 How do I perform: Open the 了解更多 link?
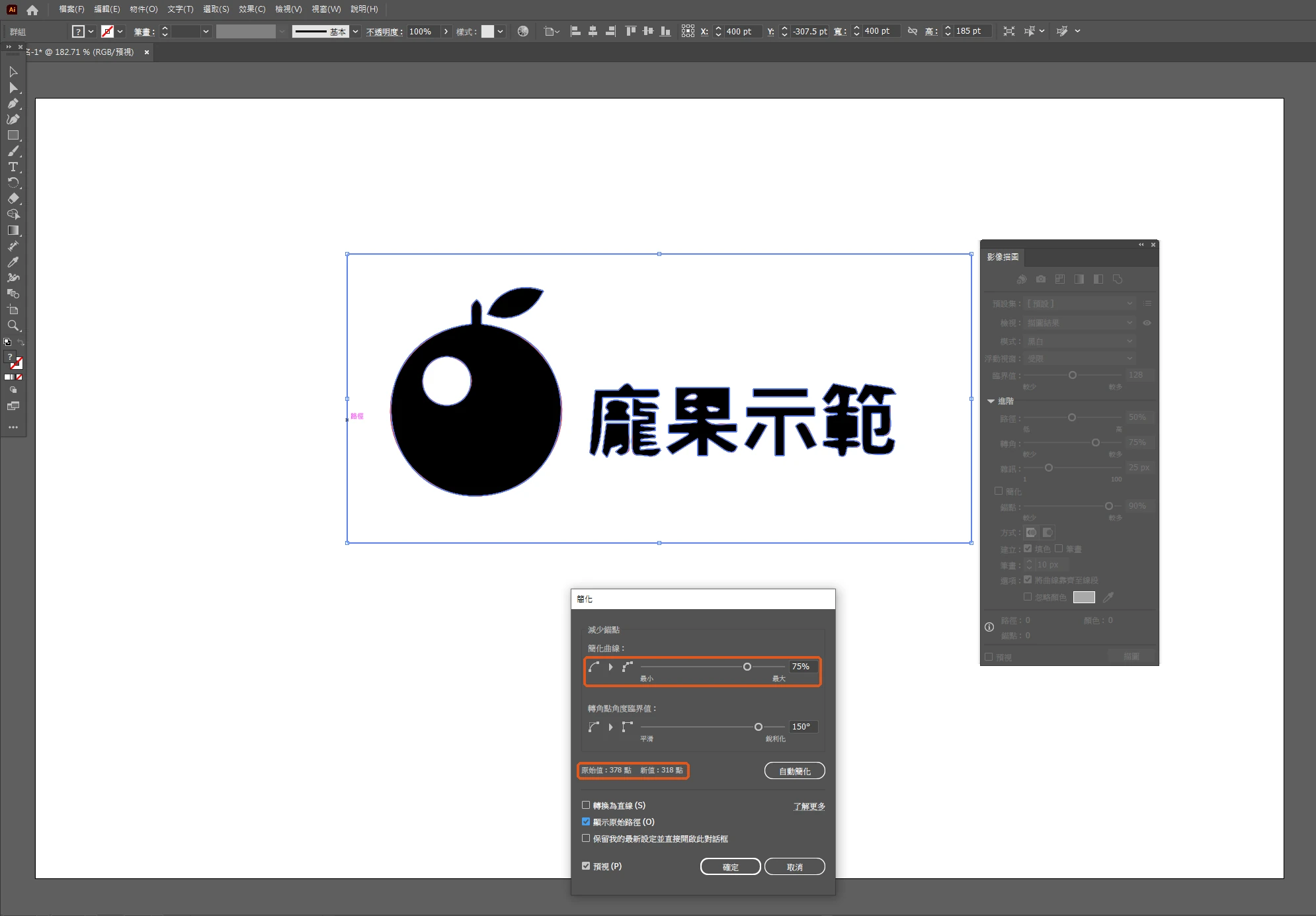coord(809,806)
